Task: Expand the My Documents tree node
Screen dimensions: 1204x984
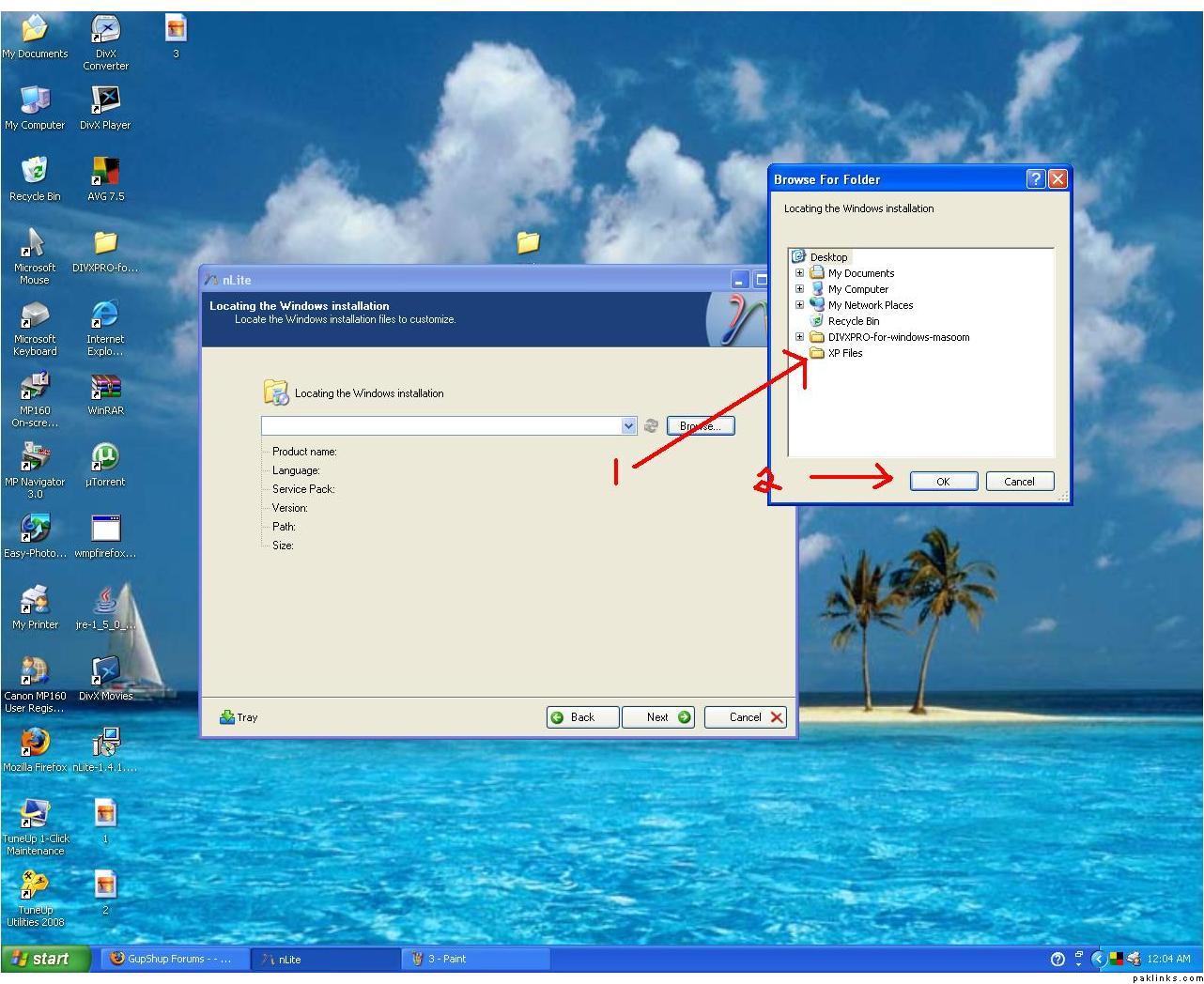Action: (x=799, y=273)
